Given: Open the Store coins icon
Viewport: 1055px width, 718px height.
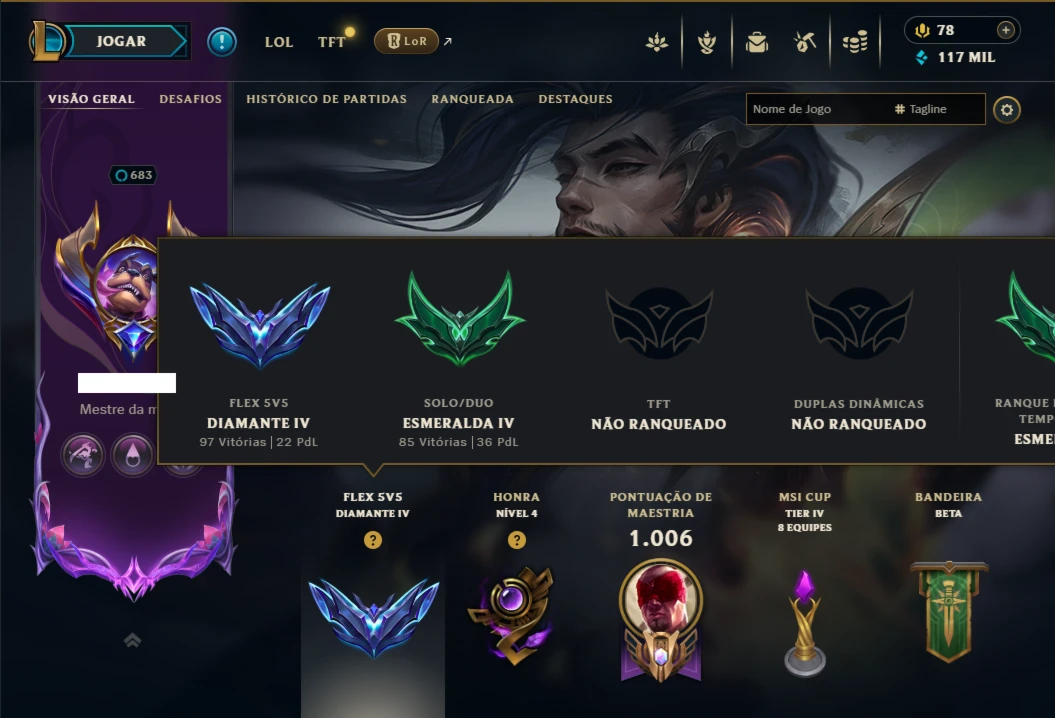Looking at the screenshot, I should [x=855, y=42].
